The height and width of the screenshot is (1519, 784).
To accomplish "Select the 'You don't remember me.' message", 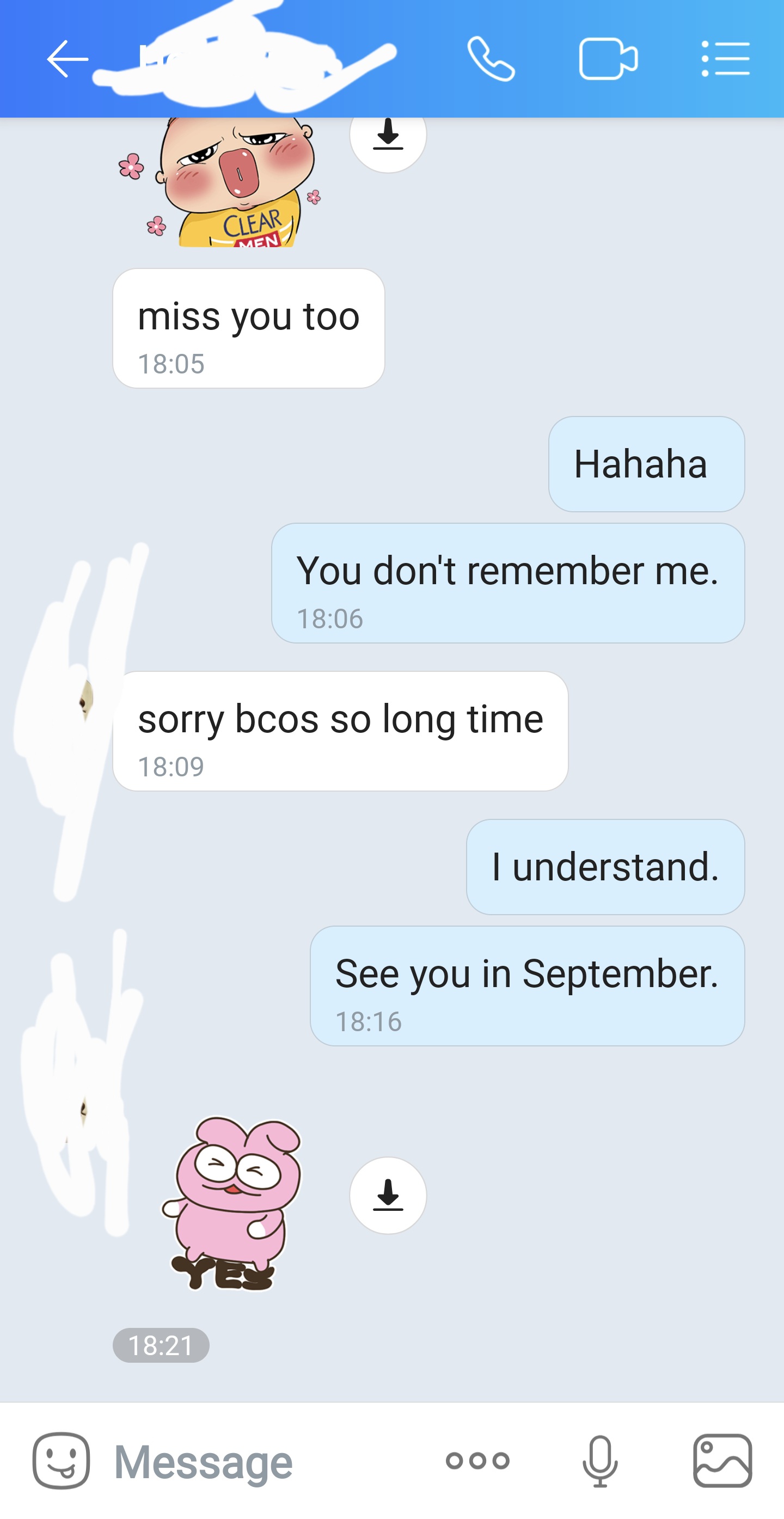I will click(x=508, y=583).
